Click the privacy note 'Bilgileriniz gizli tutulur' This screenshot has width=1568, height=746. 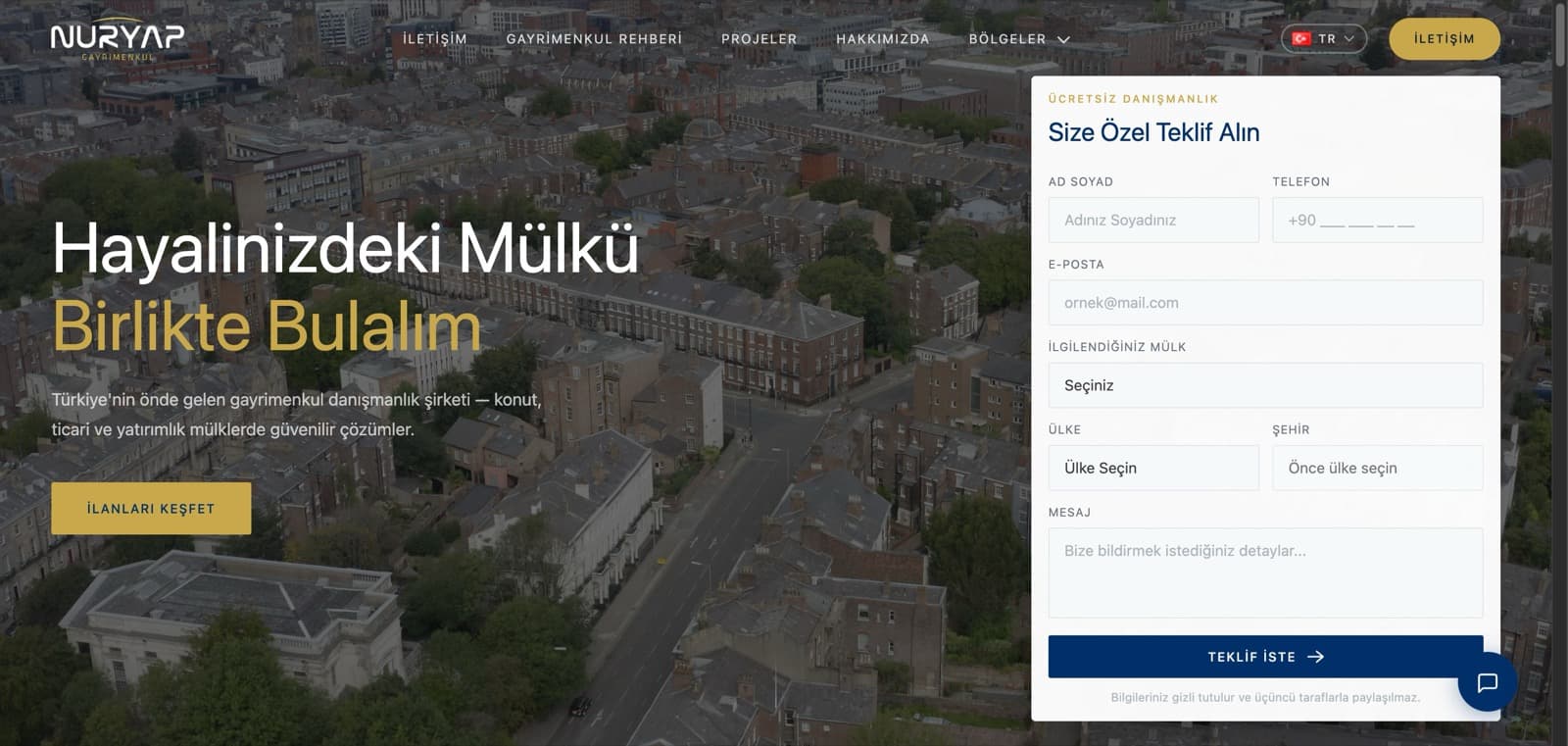[x=1265, y=698]
